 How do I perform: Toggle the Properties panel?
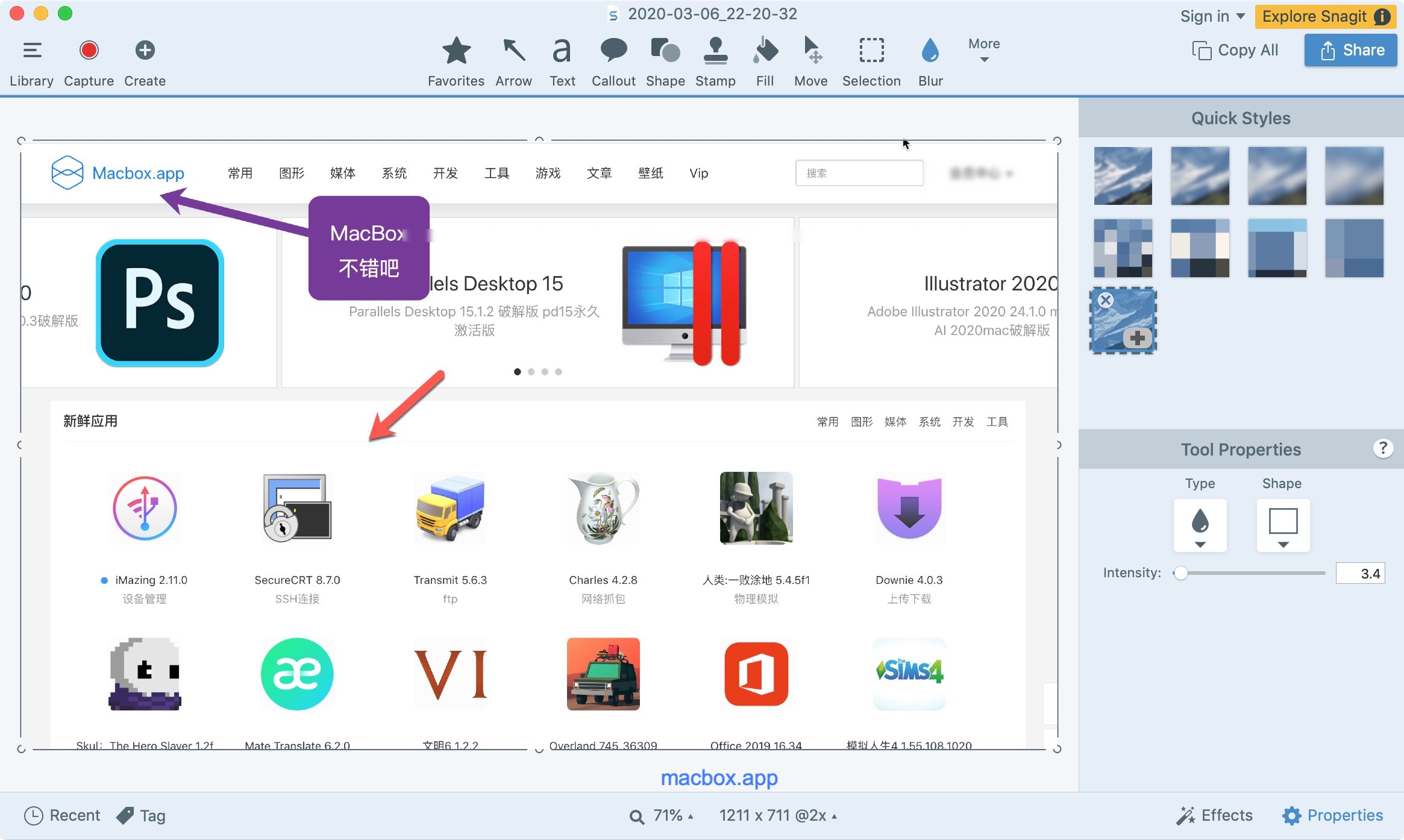(1333, 815)
